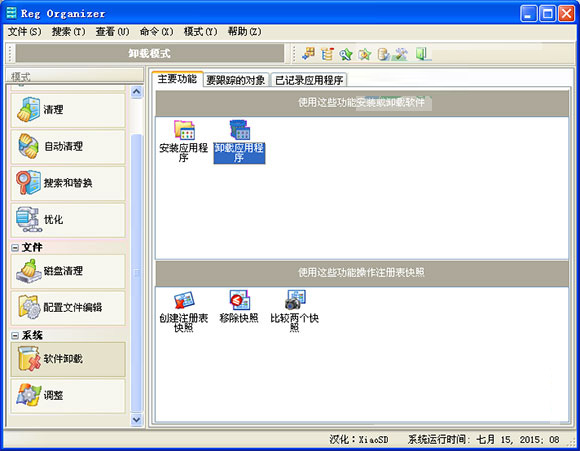Open the 帮助(Z) menu

point(245,32)
